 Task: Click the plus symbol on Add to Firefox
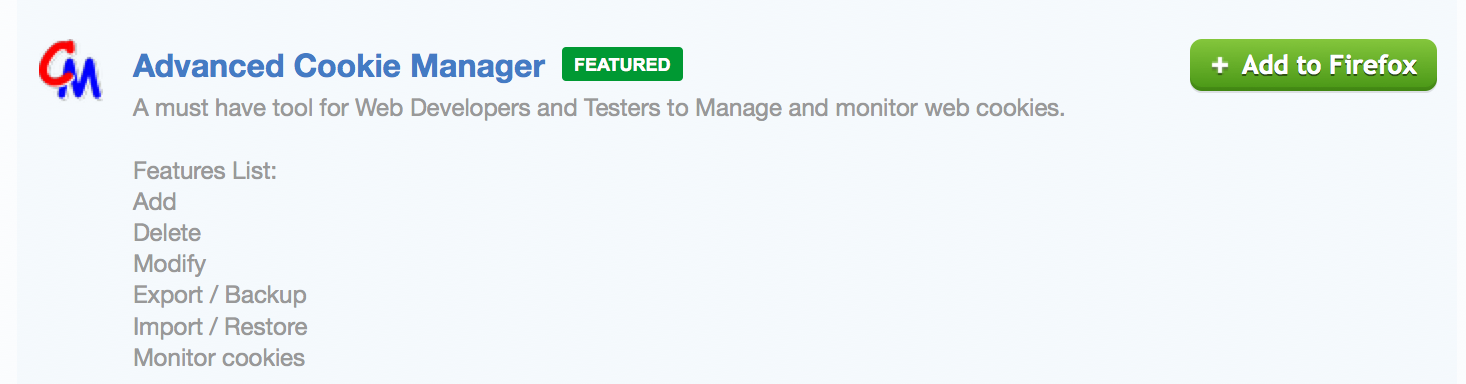[x=1218, y=65]
